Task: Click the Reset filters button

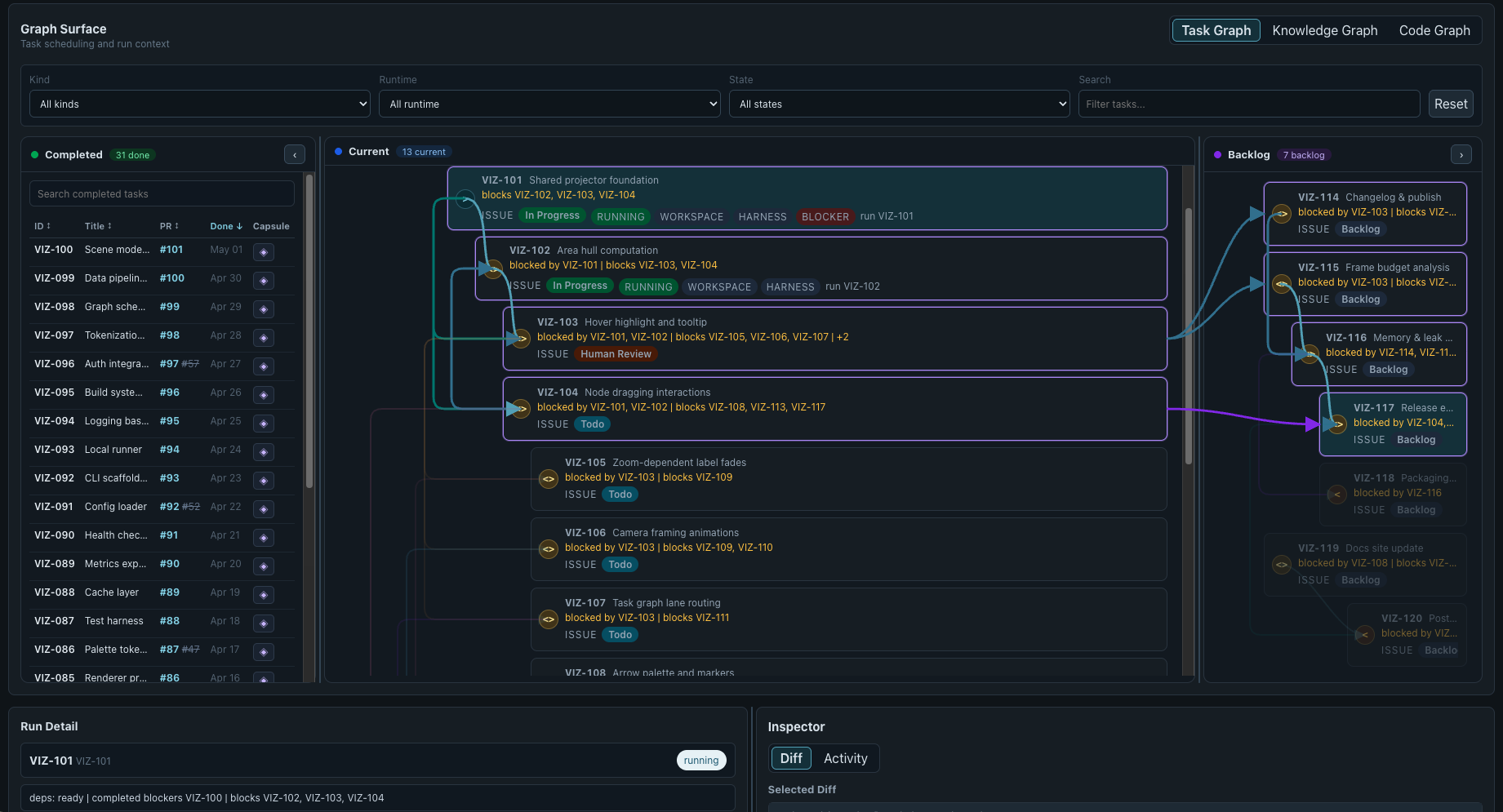Action: pos(1451,104)
